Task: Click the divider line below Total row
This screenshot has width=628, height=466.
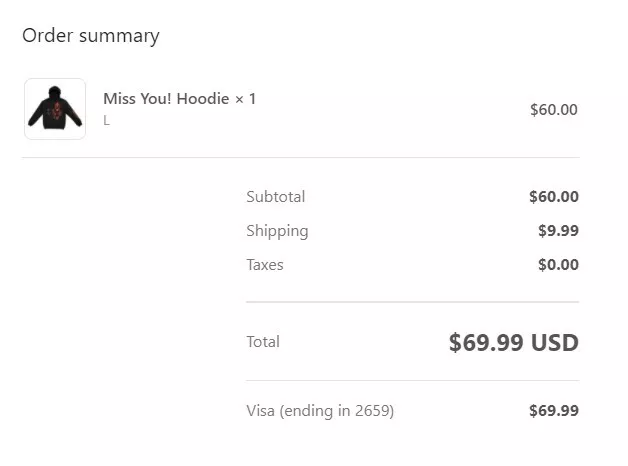Action: tap(413, 380)
